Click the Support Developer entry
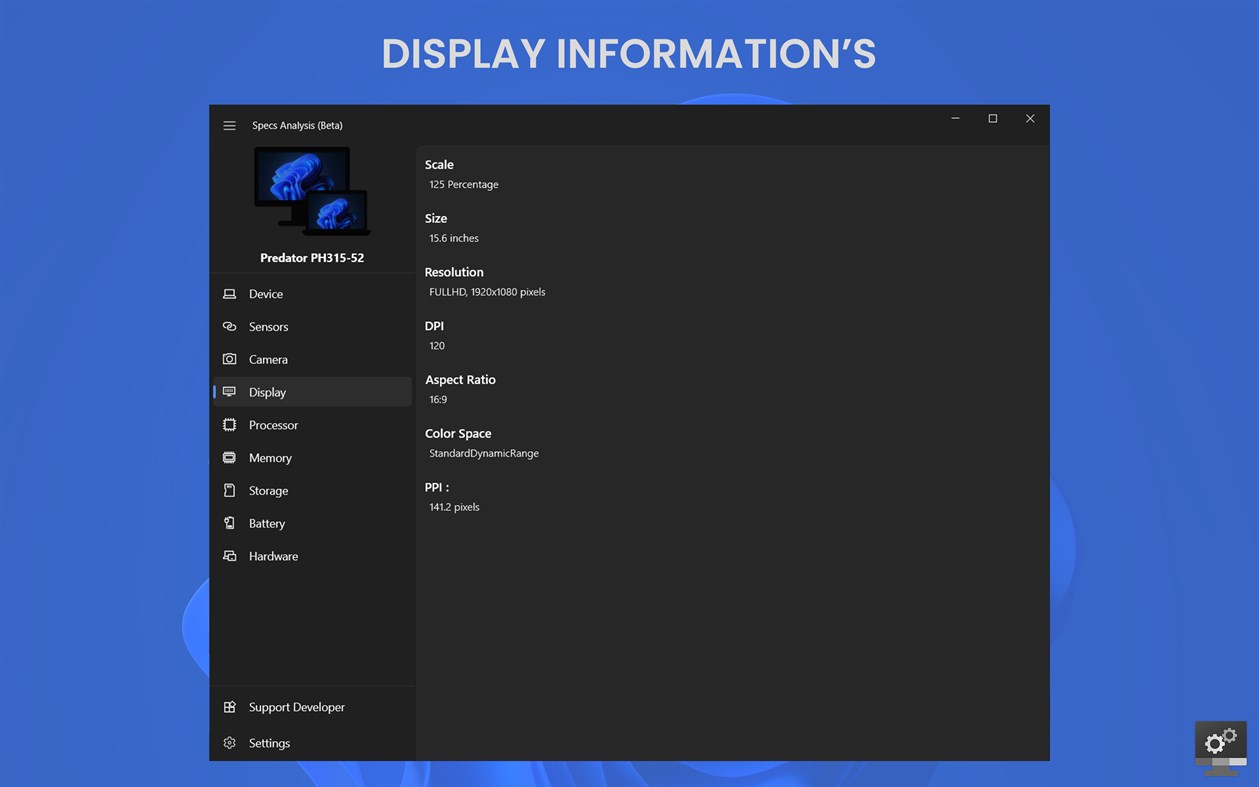 pyautogui.click(x=296, y=707)
